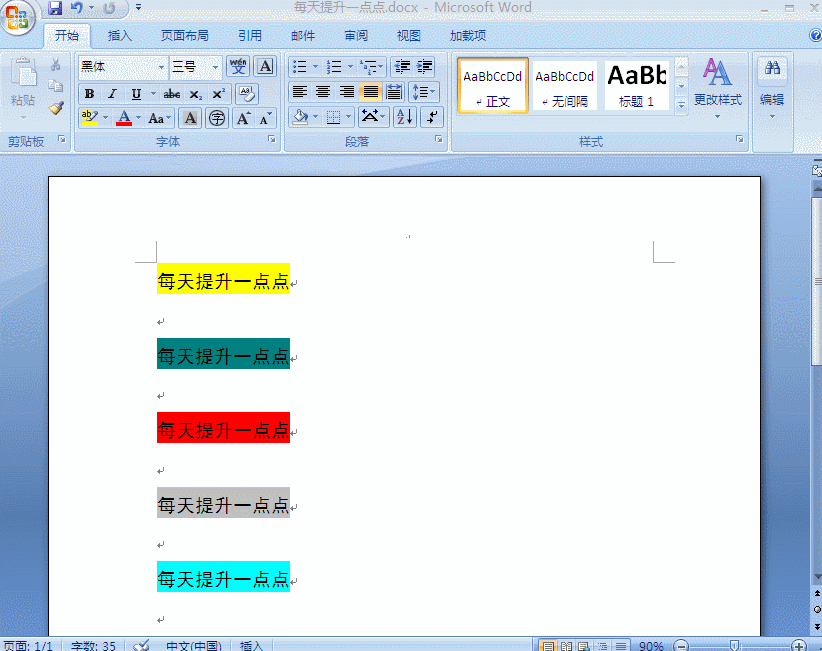Image resolution: width=822 pixels, height=651 pixels.
Task: Open bullets list dropdown arrow
Action: (x=315, y=67)
